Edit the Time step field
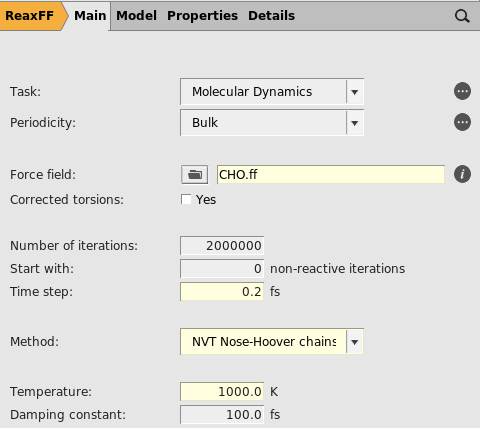 (x=222, y=292)
